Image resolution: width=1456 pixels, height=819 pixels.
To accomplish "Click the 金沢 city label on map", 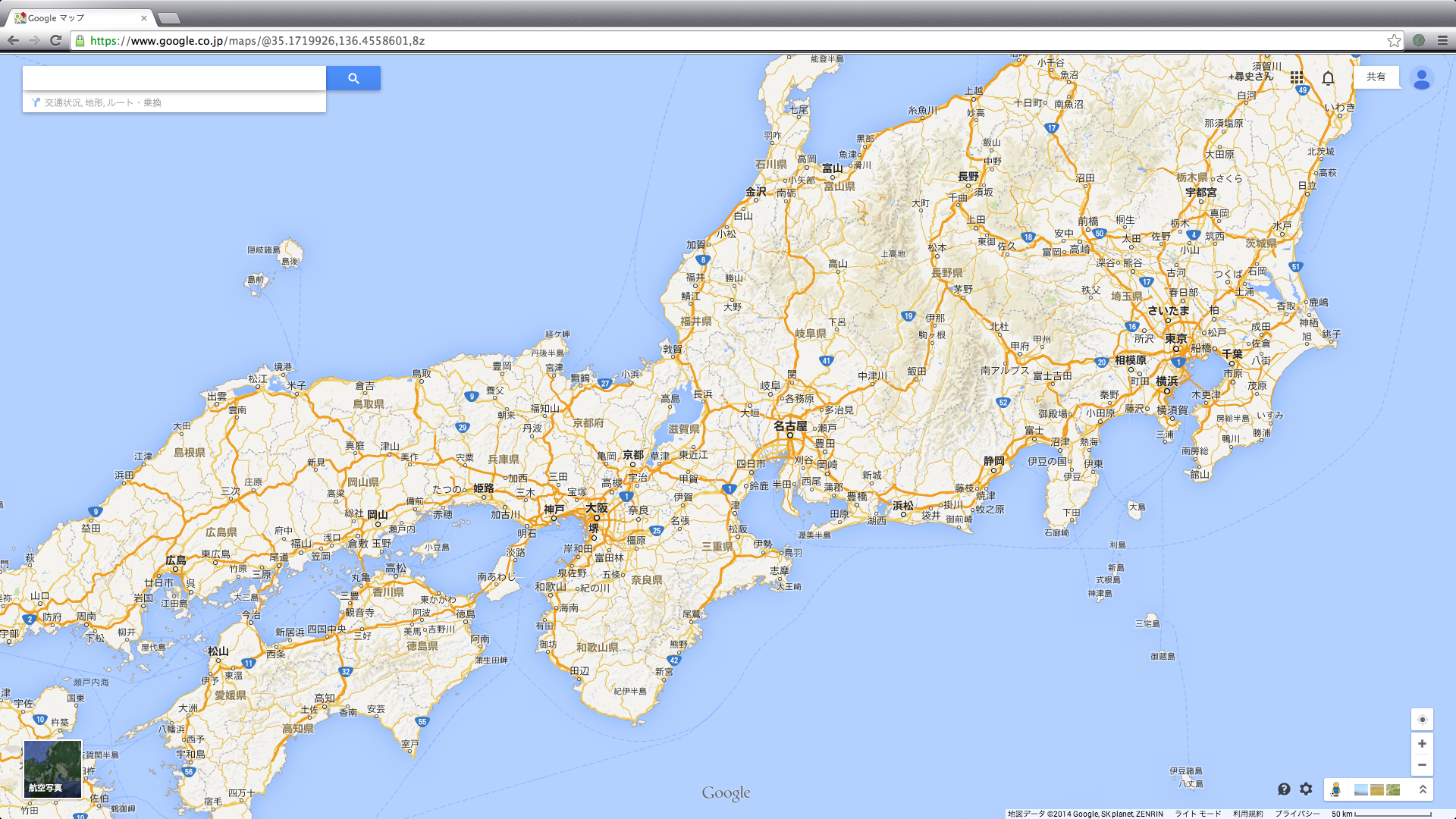I will pyautogui.click(x=756, y=191).
